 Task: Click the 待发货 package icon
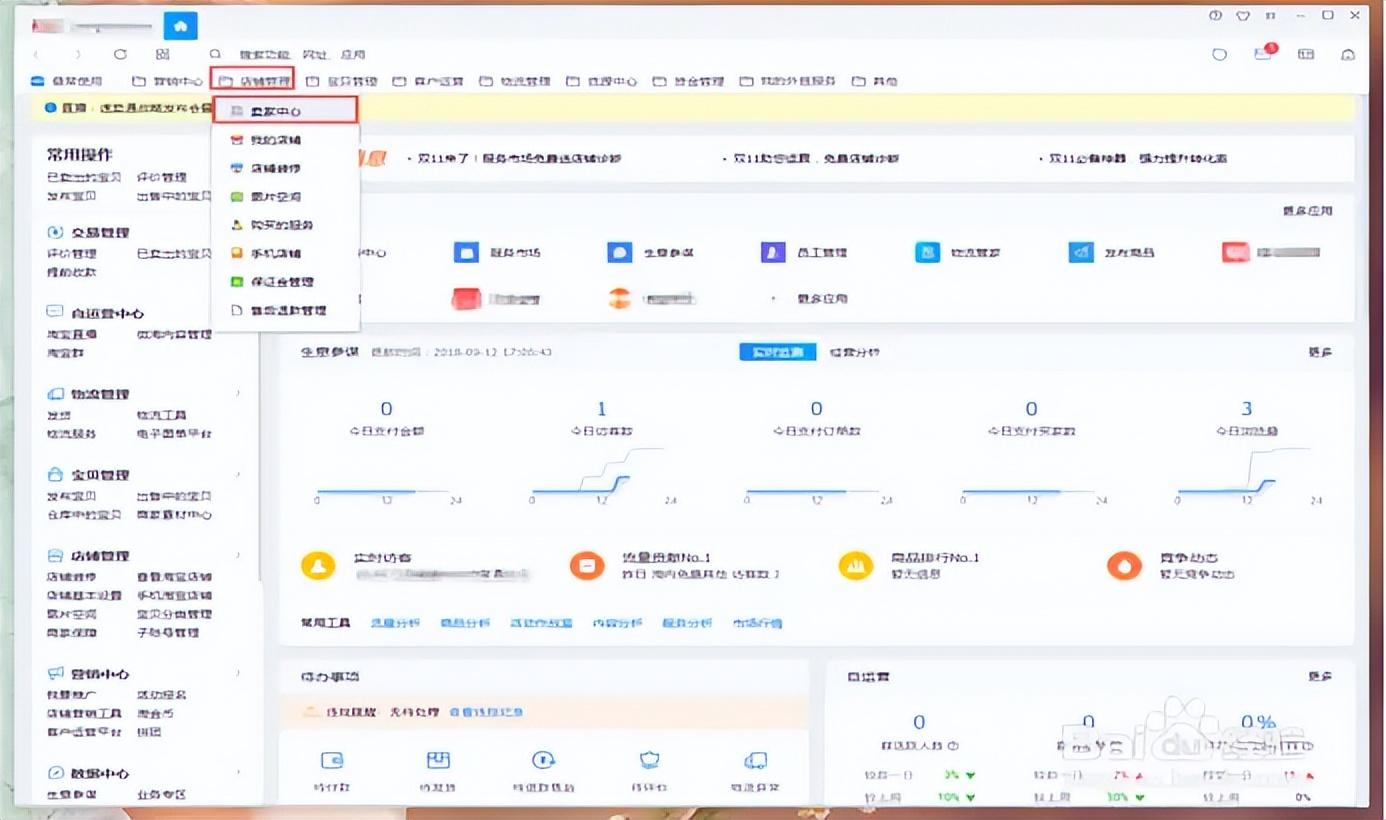click(x=438, y=762)
